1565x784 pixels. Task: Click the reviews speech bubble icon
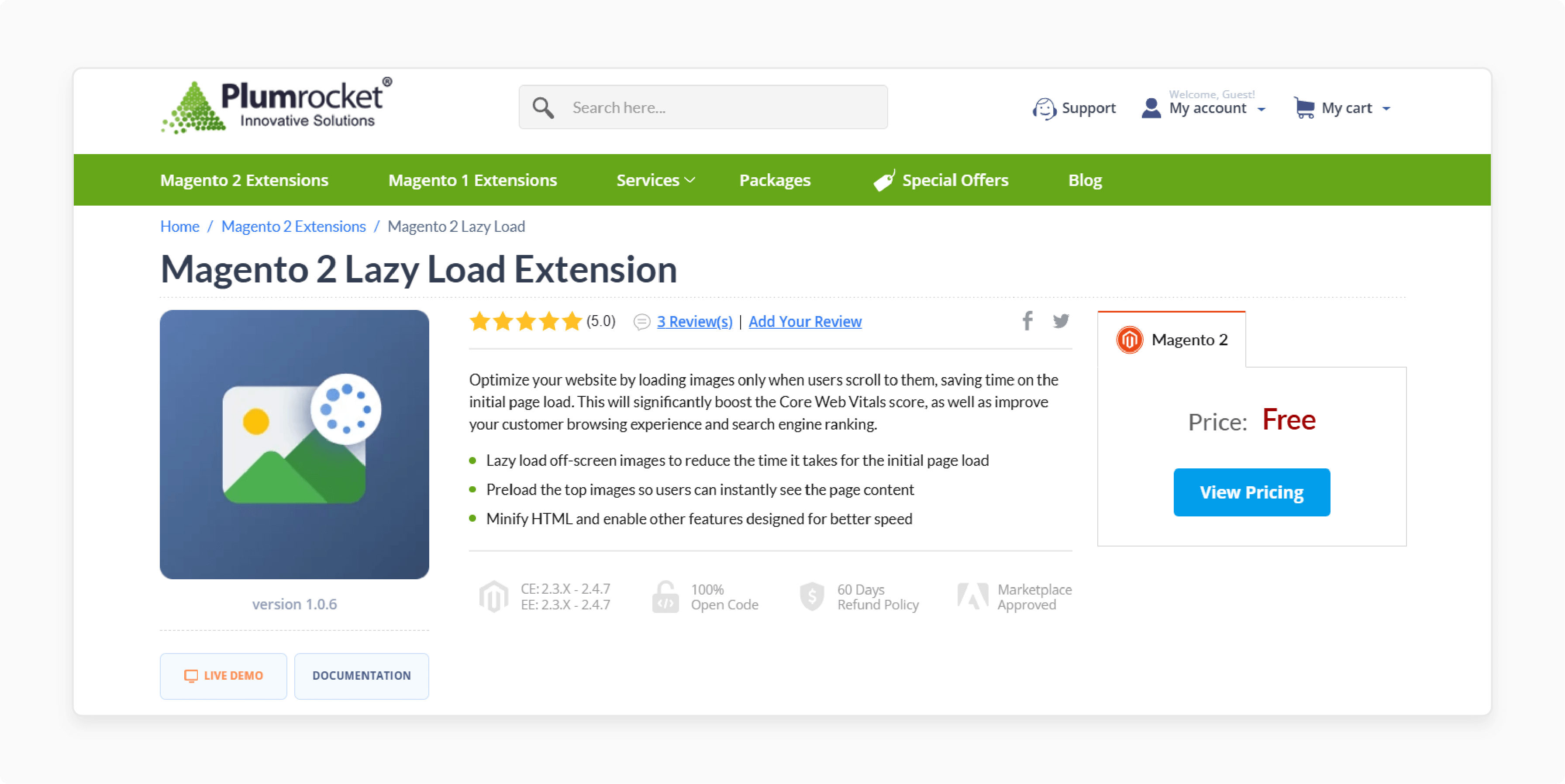(x=641, y=322)
